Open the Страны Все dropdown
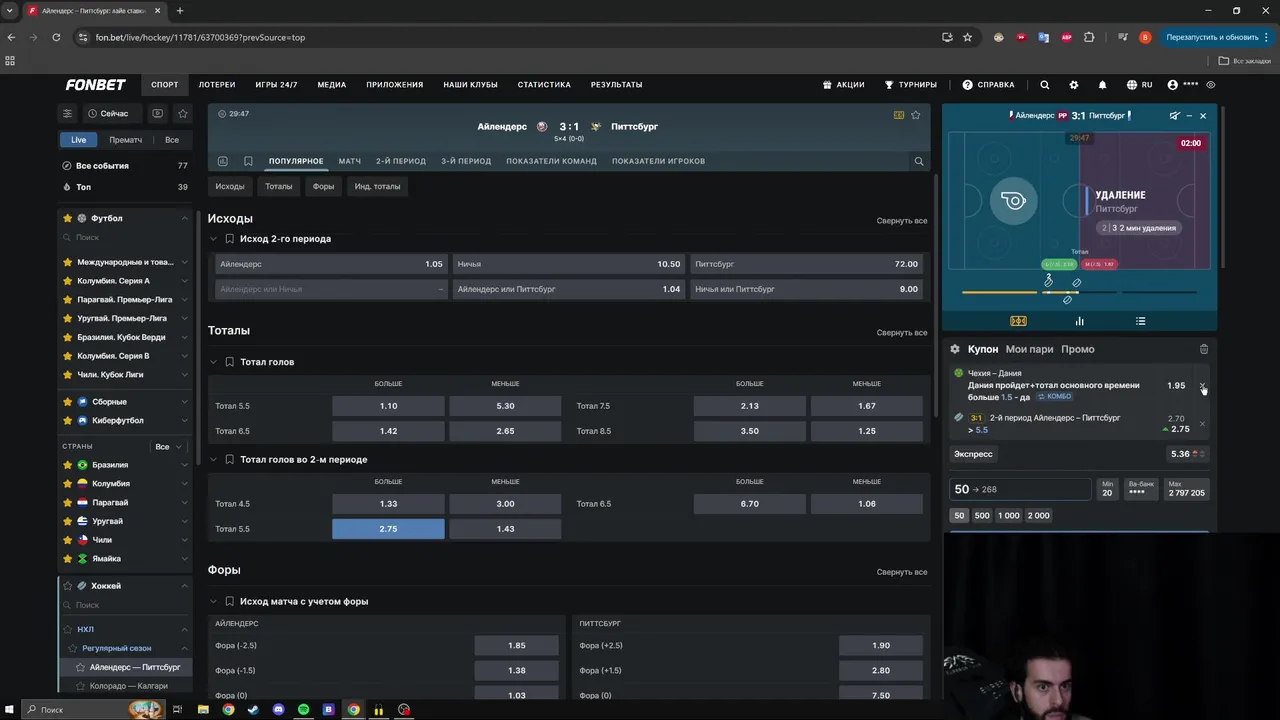 168,447
